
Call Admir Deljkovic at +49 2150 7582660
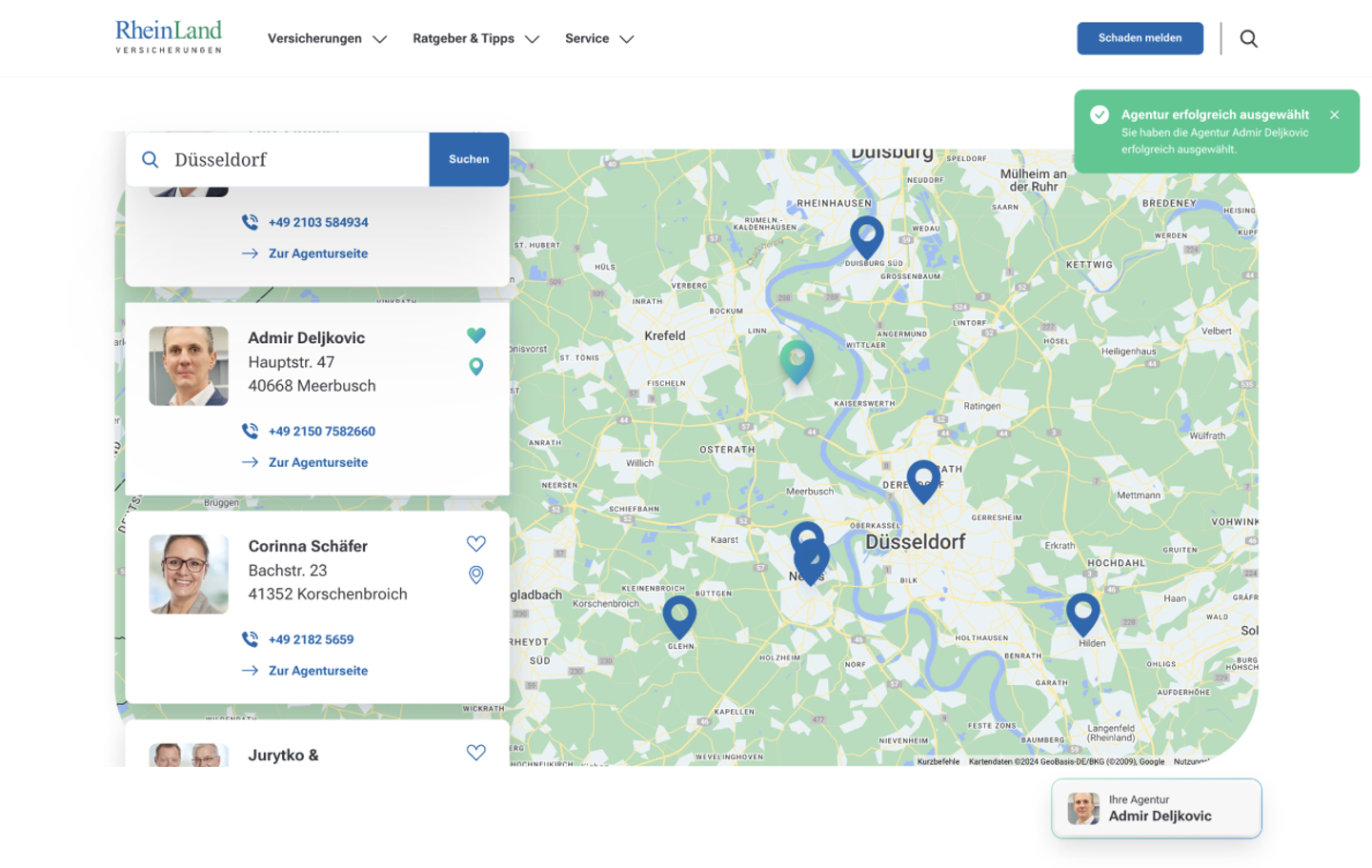pyautogui.click(x=322, y=431)
